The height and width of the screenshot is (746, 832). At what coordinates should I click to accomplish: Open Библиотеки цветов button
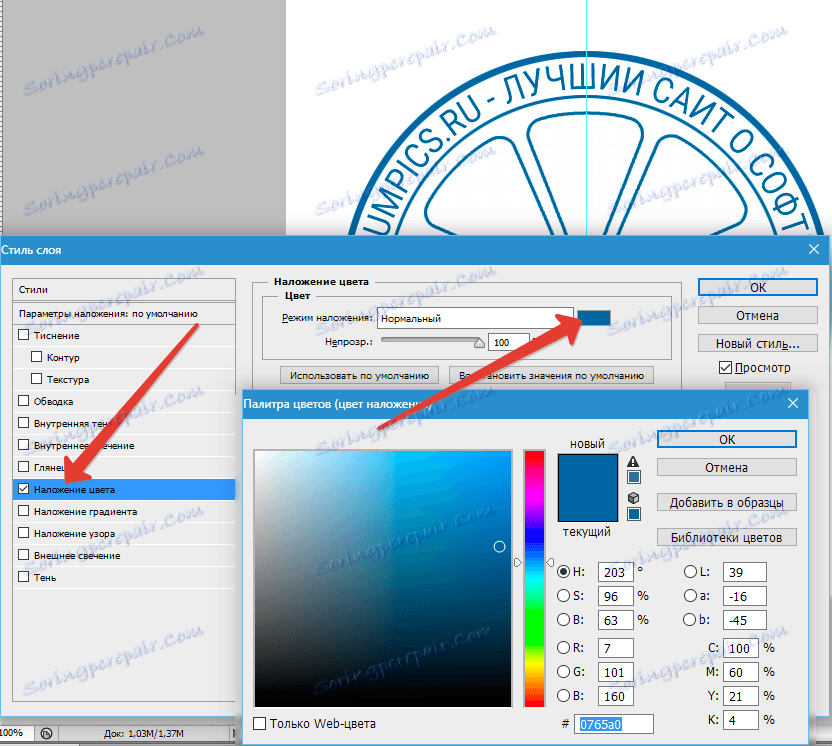[726, 537]
